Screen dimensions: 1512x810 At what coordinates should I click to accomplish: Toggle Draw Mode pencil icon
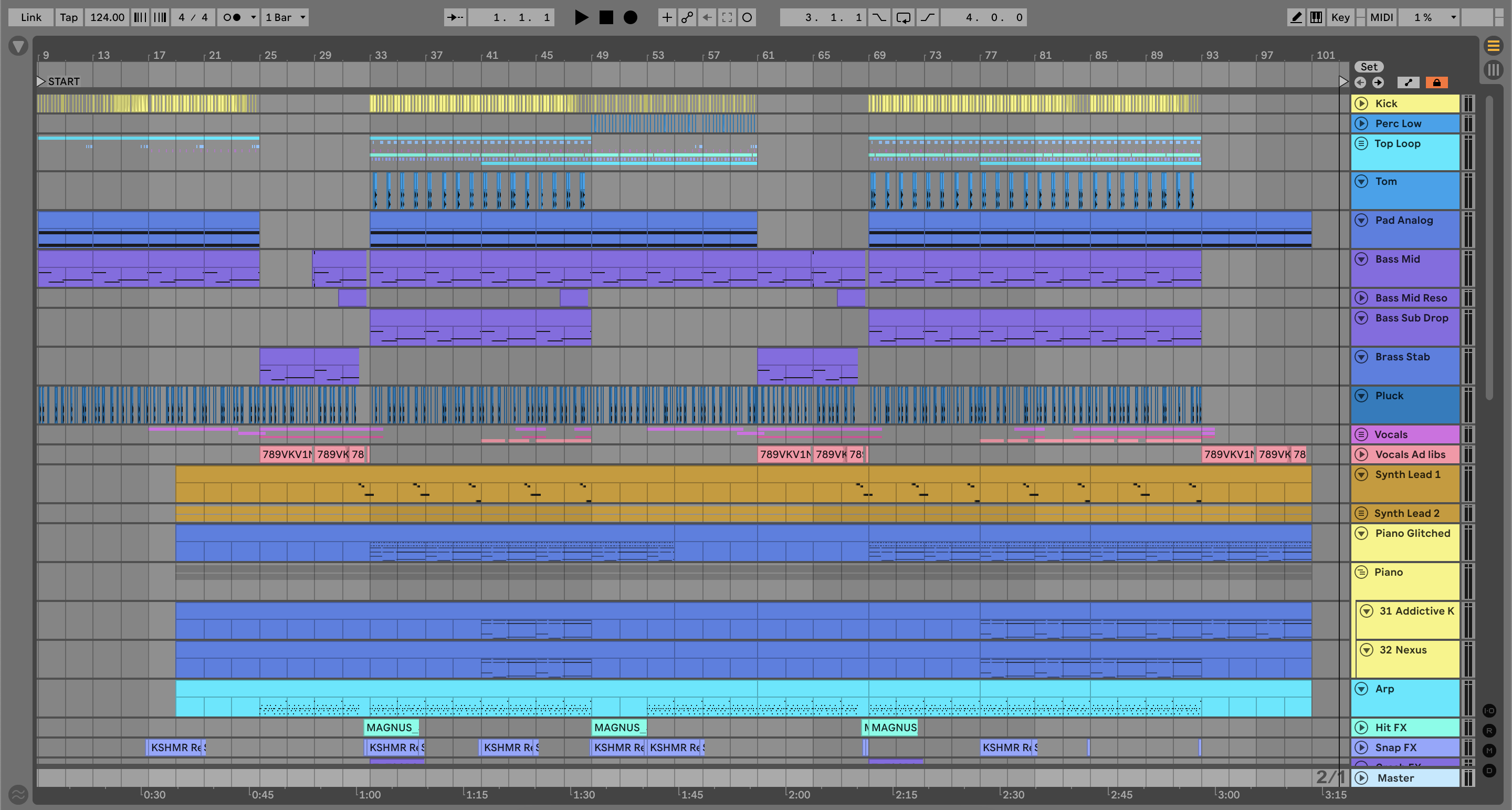(1296, 17)
